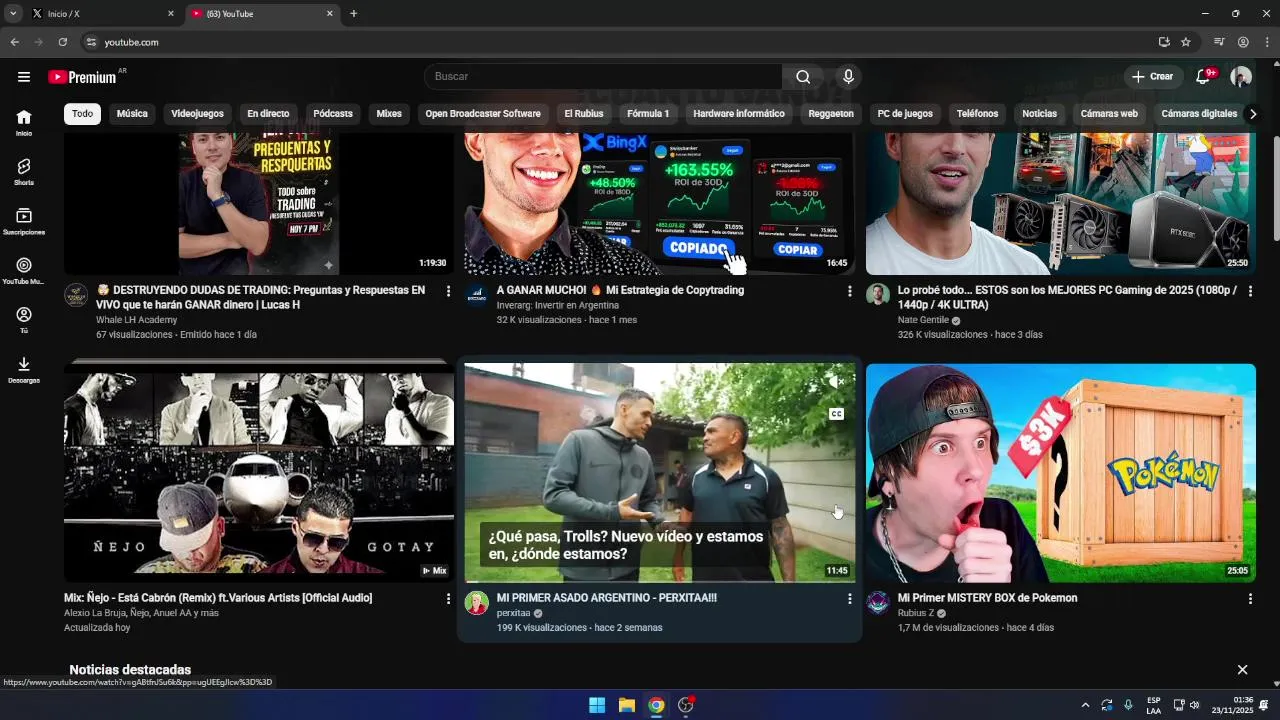Viewport: 1280px width, 720px height.
Task: Open the Whale LH Academy channel link
Action: coord(136,320)
